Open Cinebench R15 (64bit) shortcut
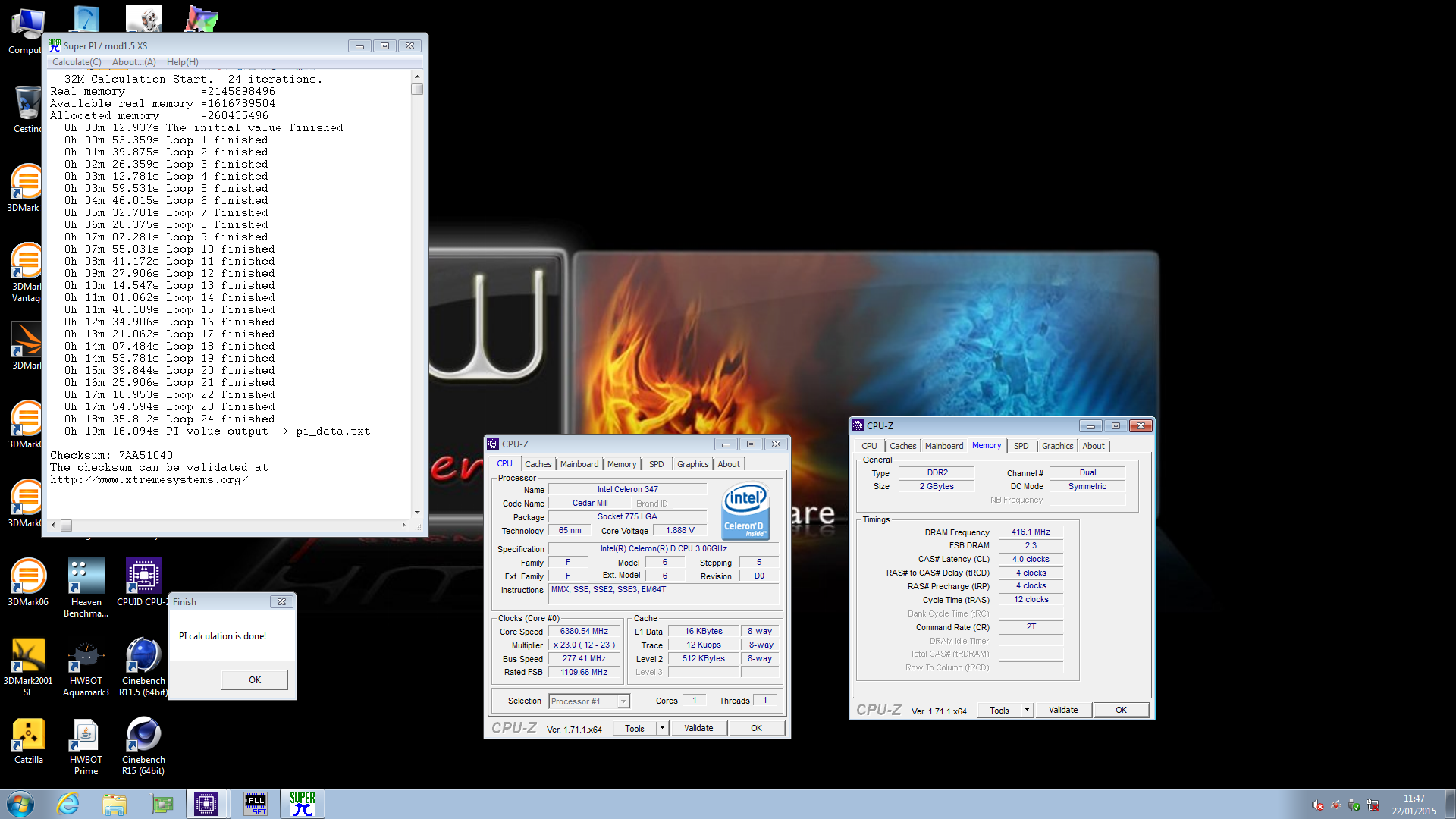The height and width of the screenshot is (819, 1456). pos(143,745)
